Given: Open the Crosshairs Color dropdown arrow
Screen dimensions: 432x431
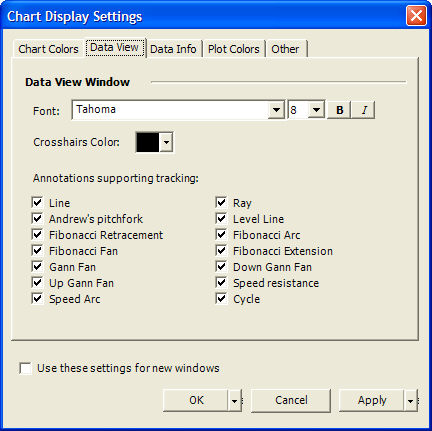Looking at the screenshot, I should point(166,142).
